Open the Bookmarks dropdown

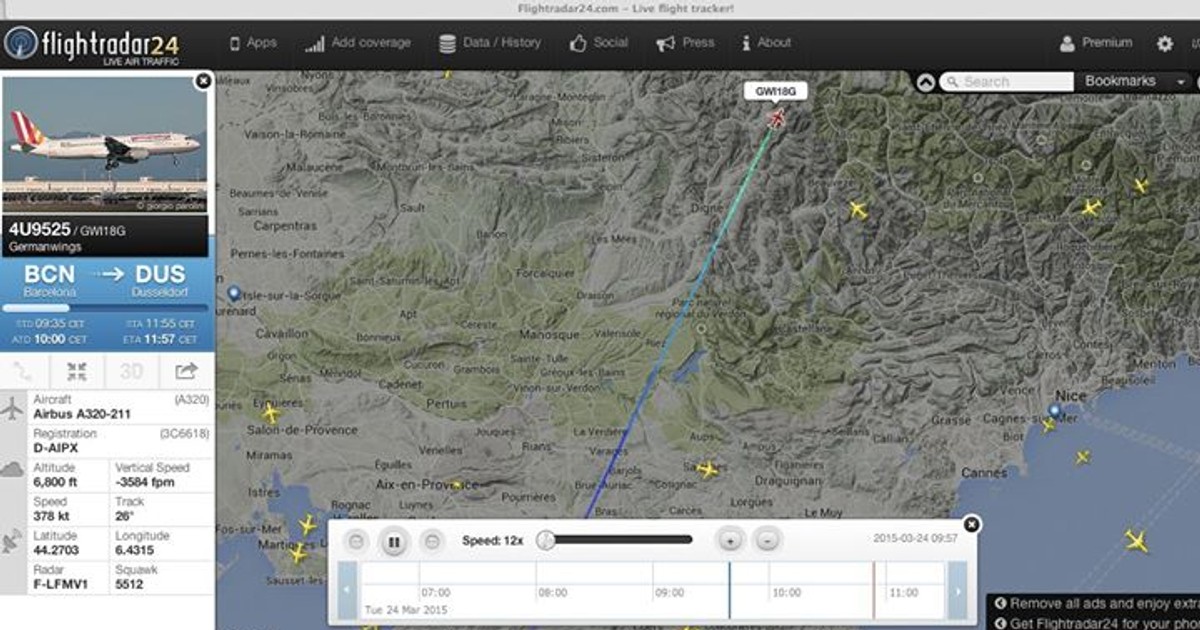pyautogui.click(x=1135, y=82)
